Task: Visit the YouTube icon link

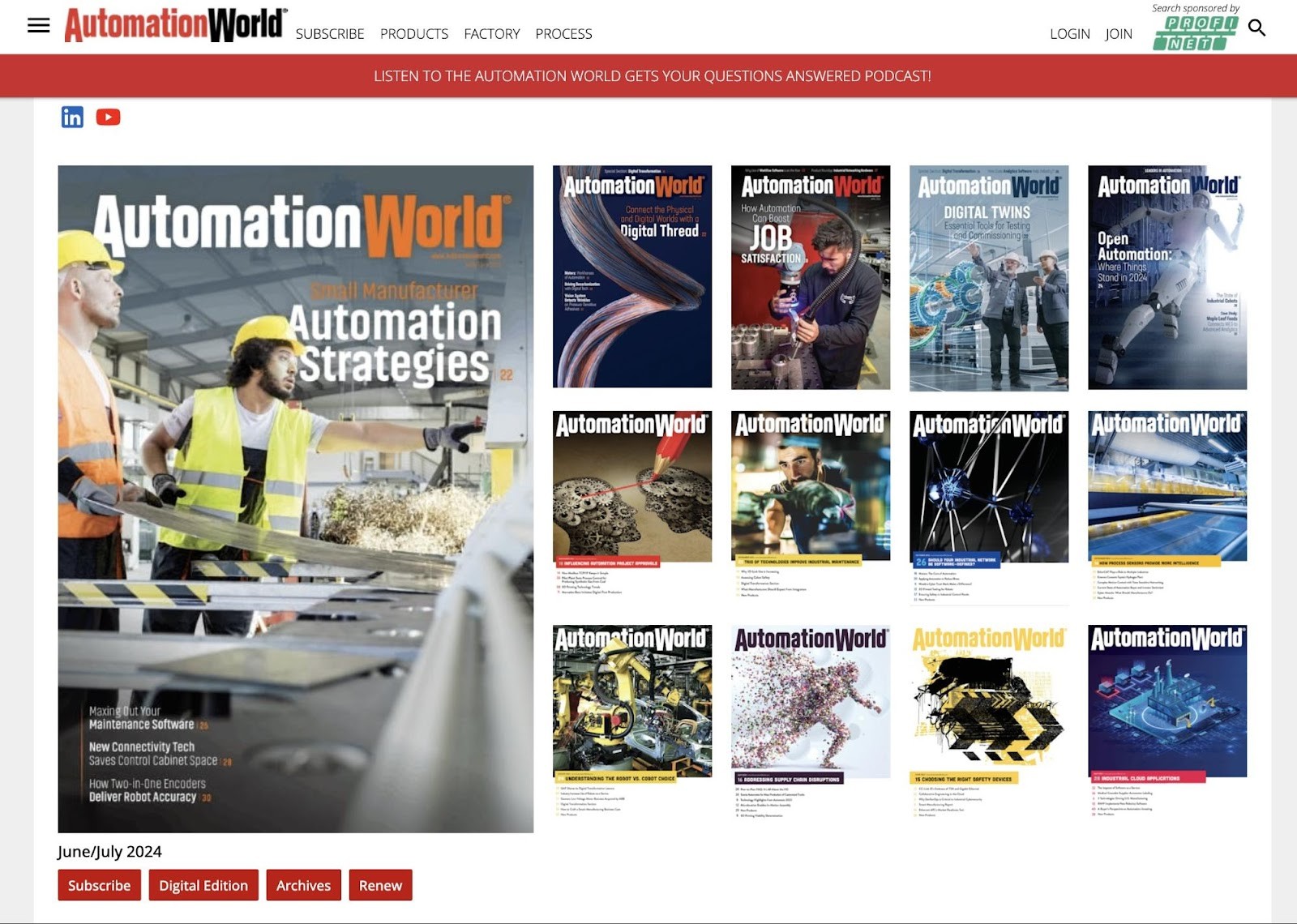Action: coord(108,117)
